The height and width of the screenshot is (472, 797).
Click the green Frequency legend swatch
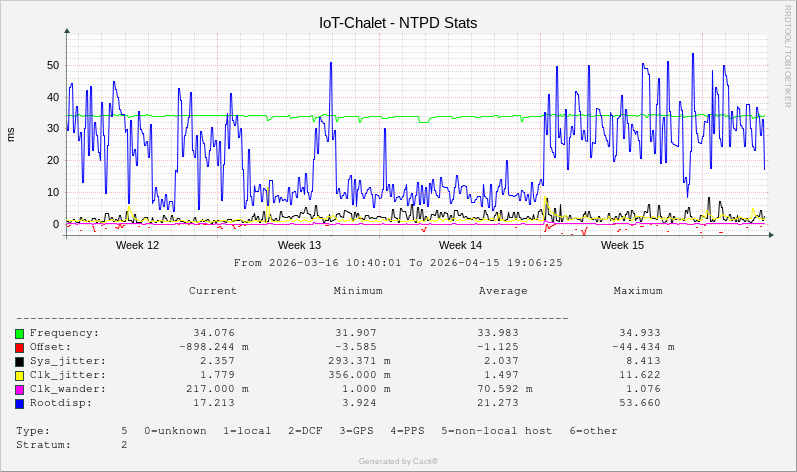point(19,333)
